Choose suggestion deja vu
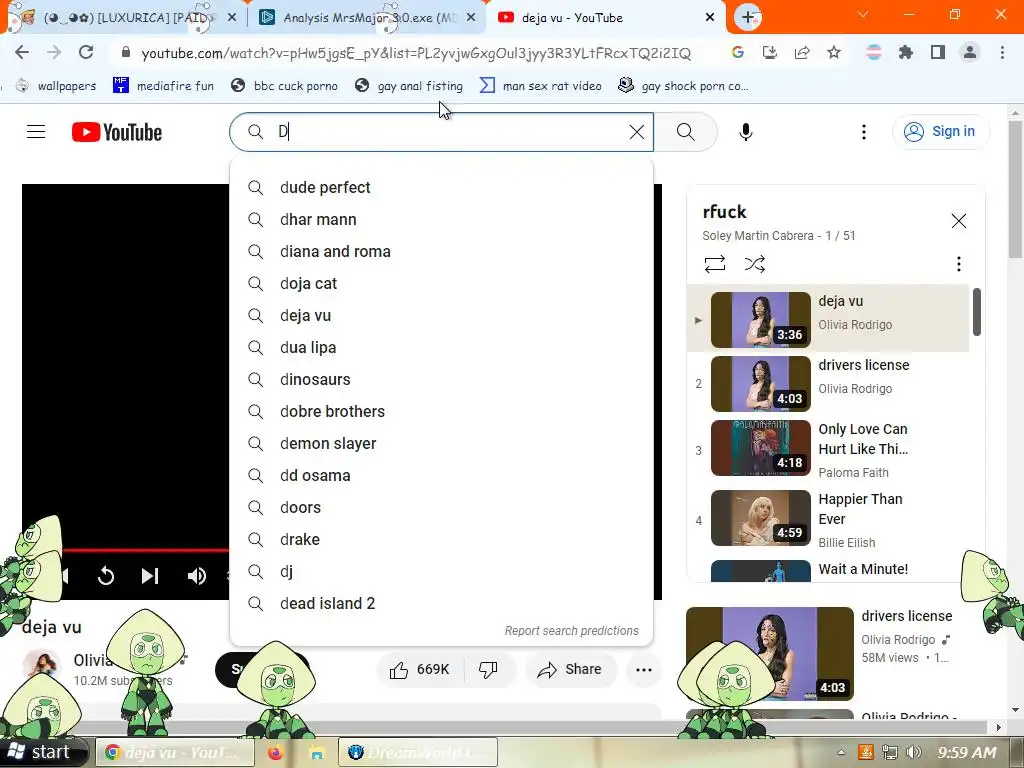 [441, 315]
